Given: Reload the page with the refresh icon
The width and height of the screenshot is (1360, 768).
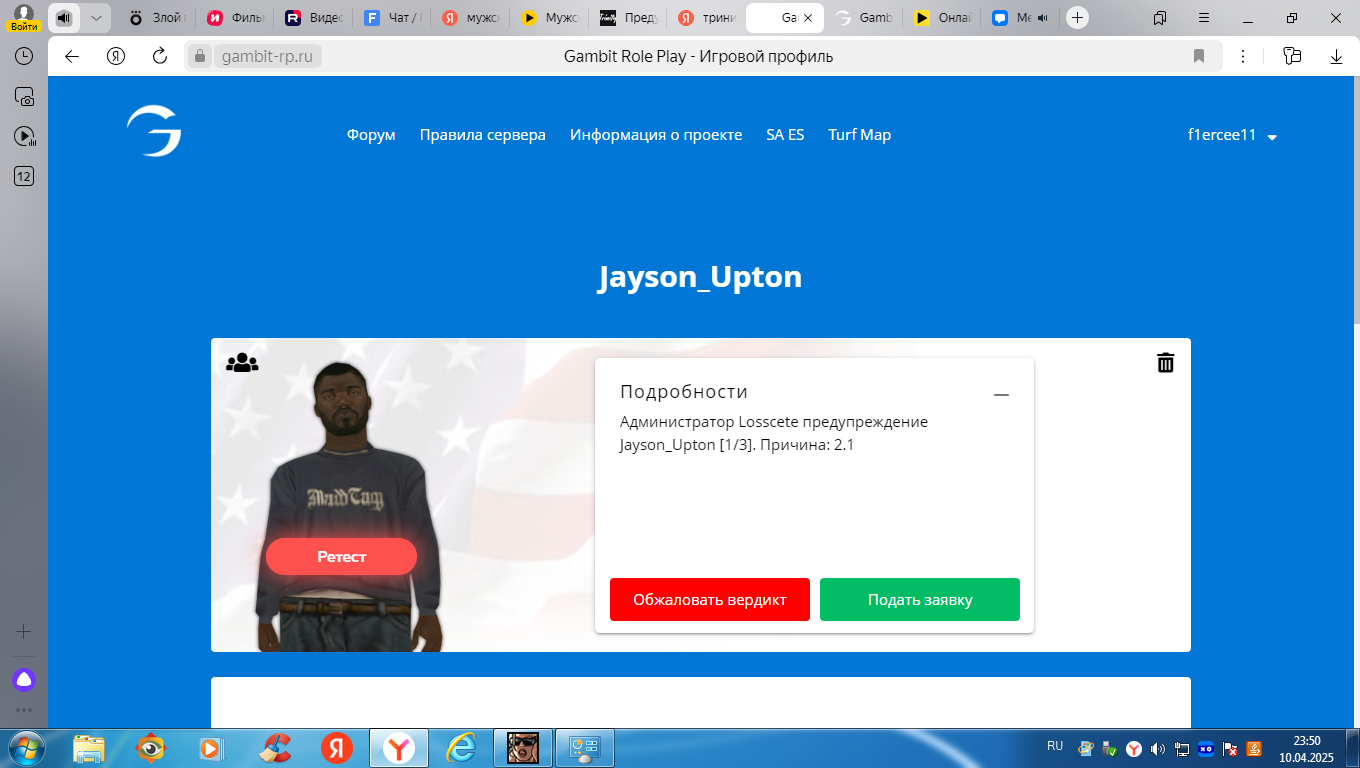Looking at the screenshot, I should point(160,56).
